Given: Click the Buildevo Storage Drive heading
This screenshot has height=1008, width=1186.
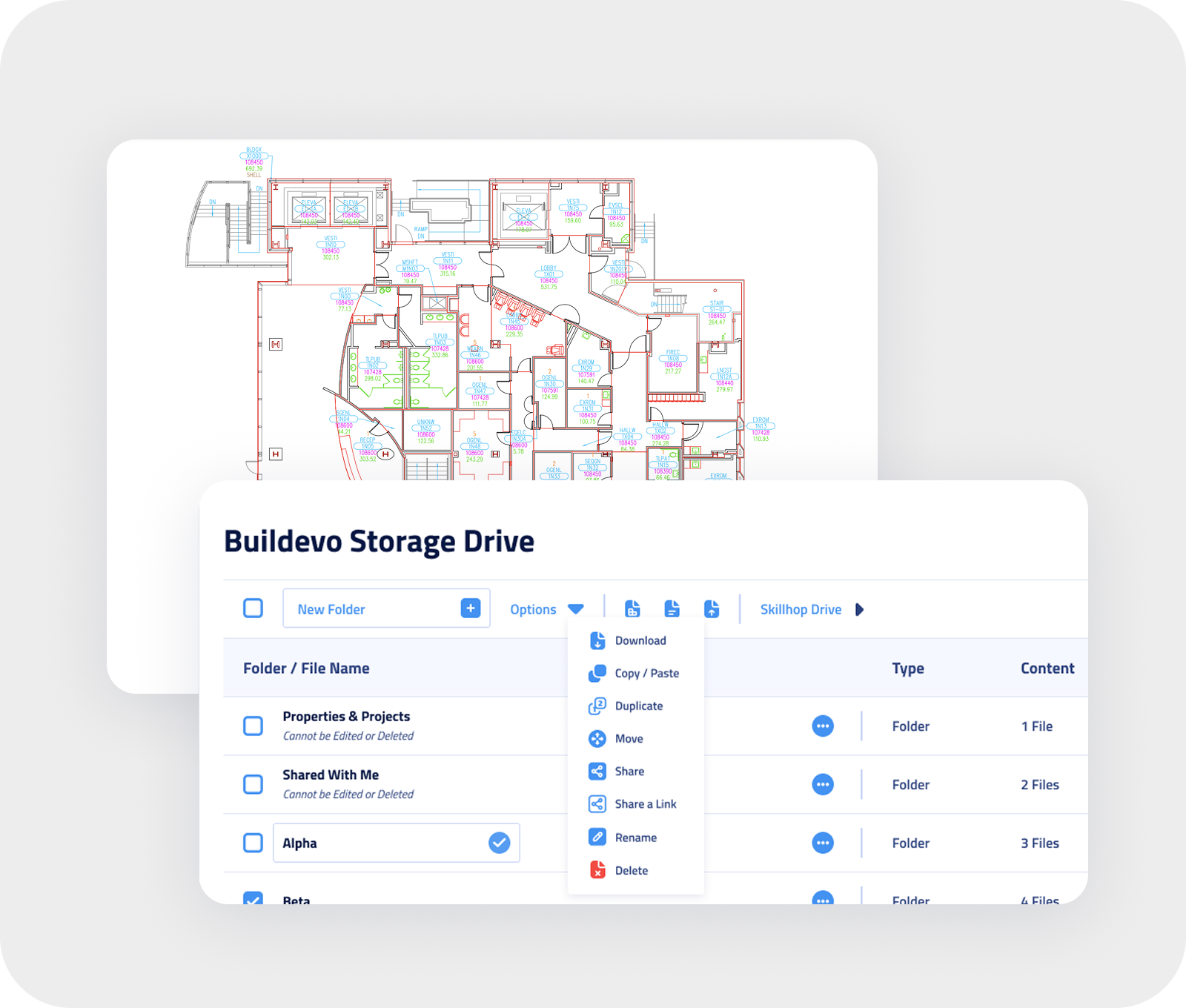Looking at the screenshot, I should coord(379,541).
